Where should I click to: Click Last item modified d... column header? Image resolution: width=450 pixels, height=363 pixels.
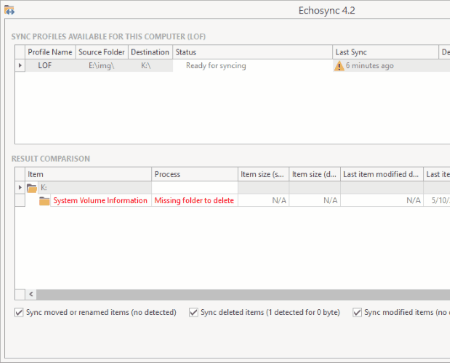(x=382, y=174)
